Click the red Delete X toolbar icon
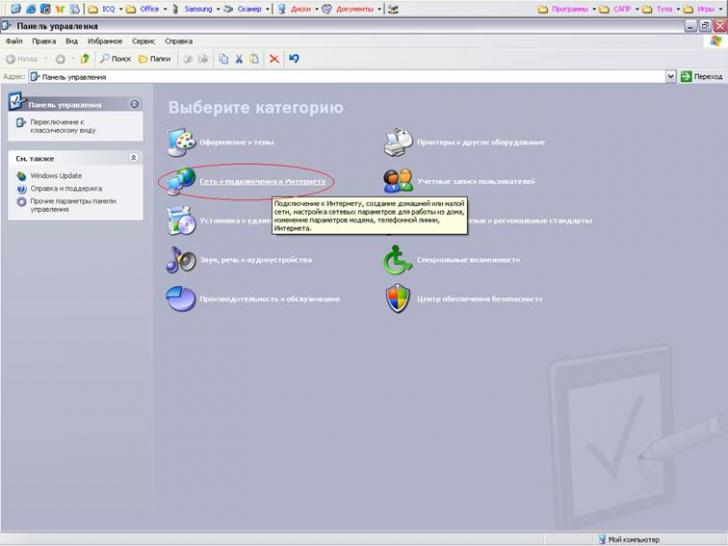The width and height of the screenshot is (728, 546). 274,59
